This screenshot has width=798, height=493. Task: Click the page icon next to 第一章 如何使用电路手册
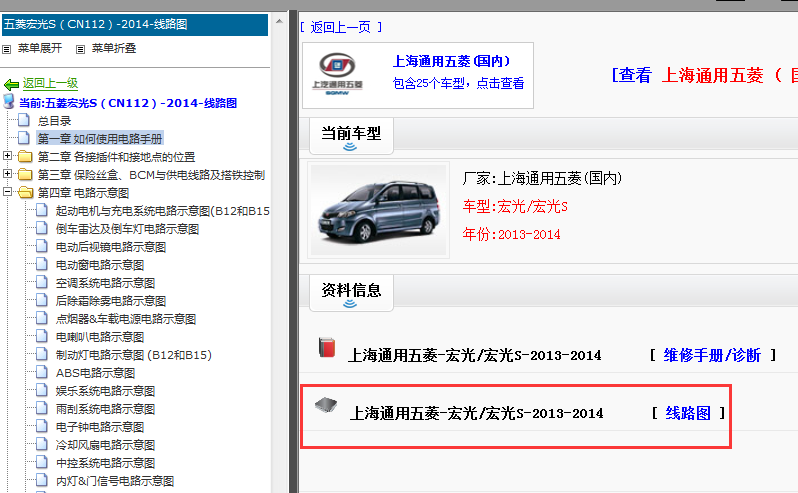pos(24,138)
